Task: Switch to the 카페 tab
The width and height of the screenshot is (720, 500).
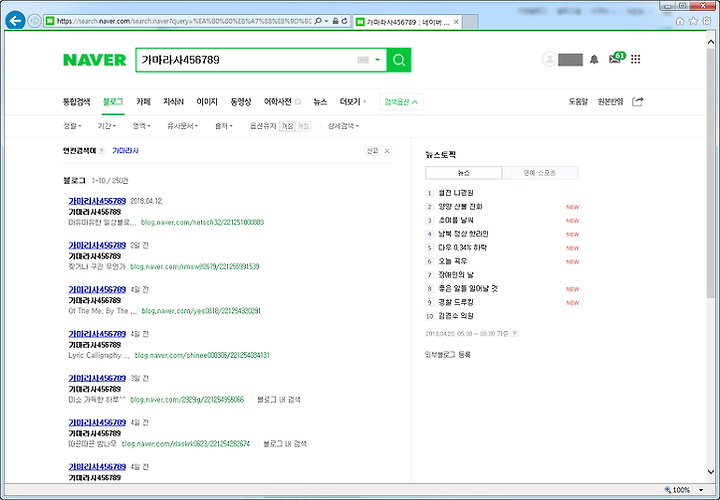Action: point(143,101)
